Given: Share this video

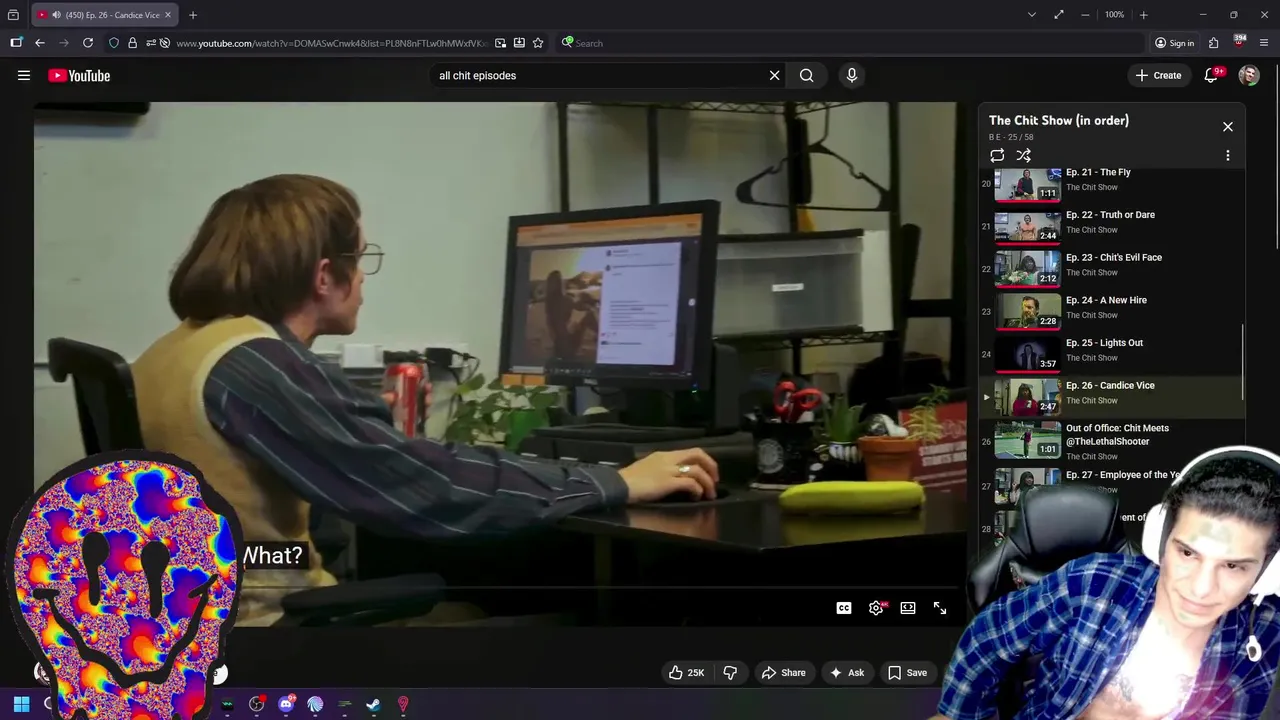Looking at the screenshot, I should click(x=783, y=673).
